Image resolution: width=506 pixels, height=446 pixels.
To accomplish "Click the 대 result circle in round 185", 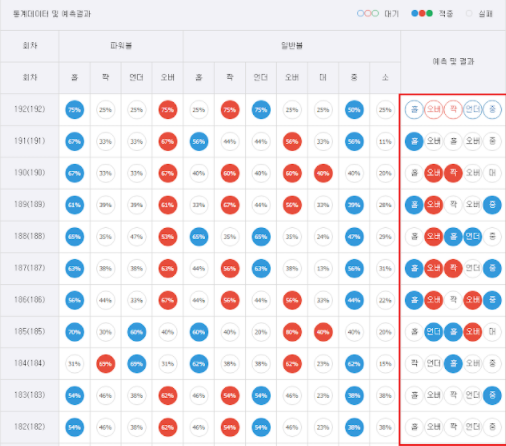I will (492, 332).
